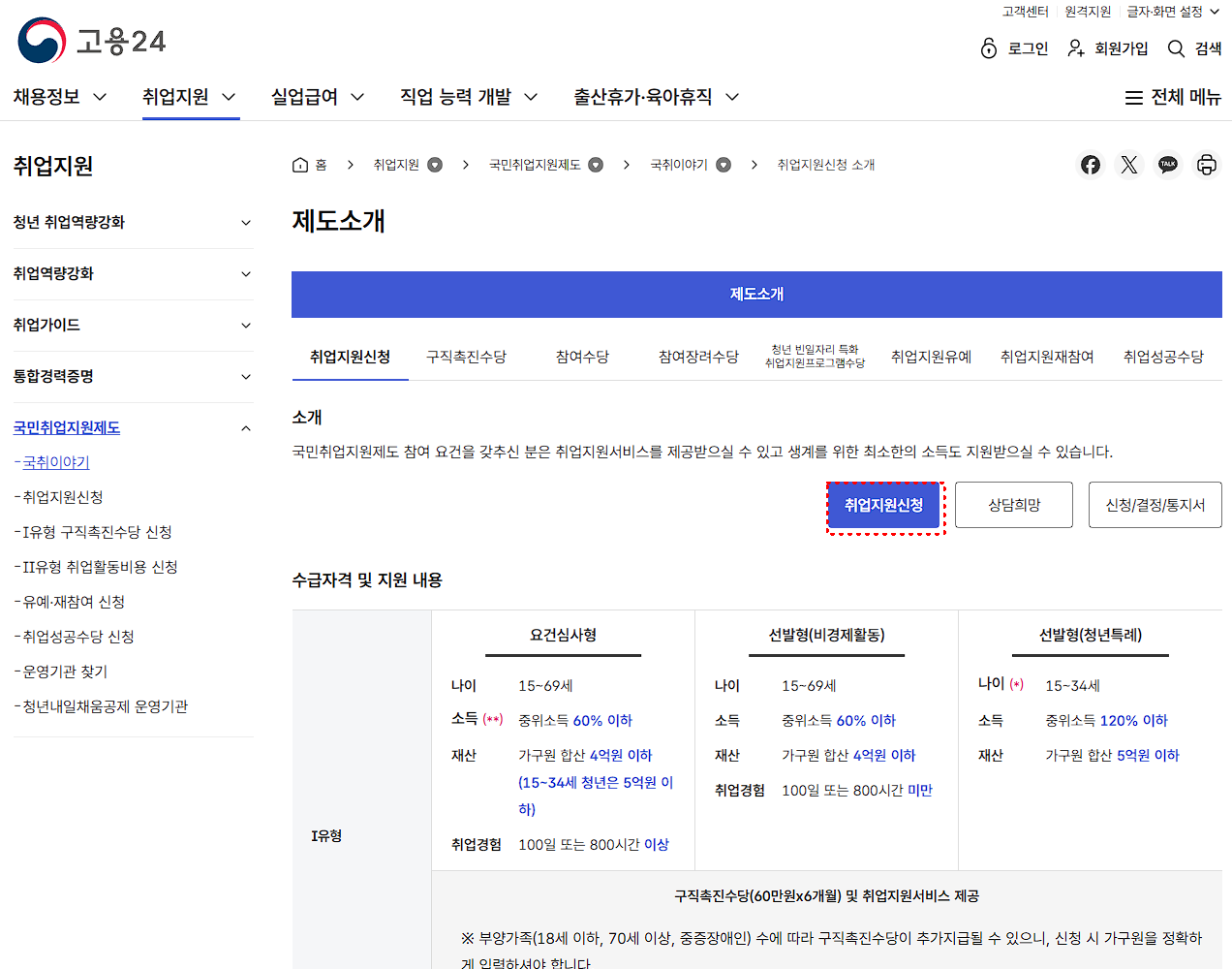Switch to the 취업지원유예 tab
The image size is (1232, 969).
[931, 357]
